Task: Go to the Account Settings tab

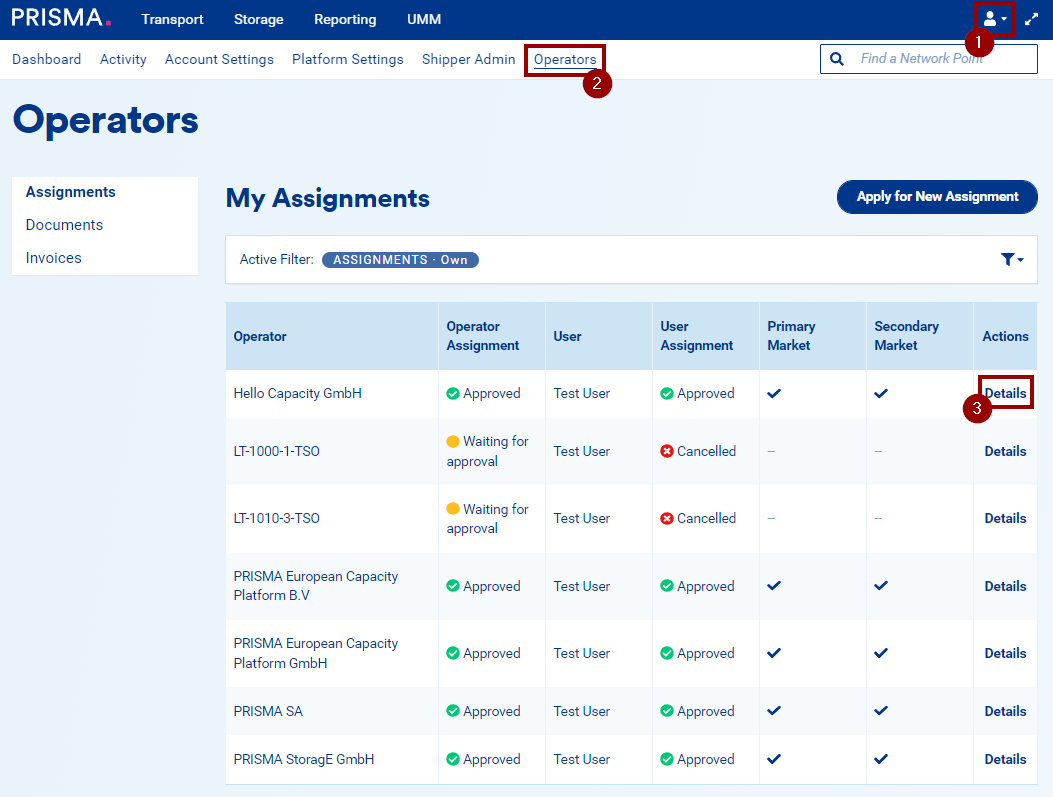Action: pyautogui.click(x=219, y=59)
